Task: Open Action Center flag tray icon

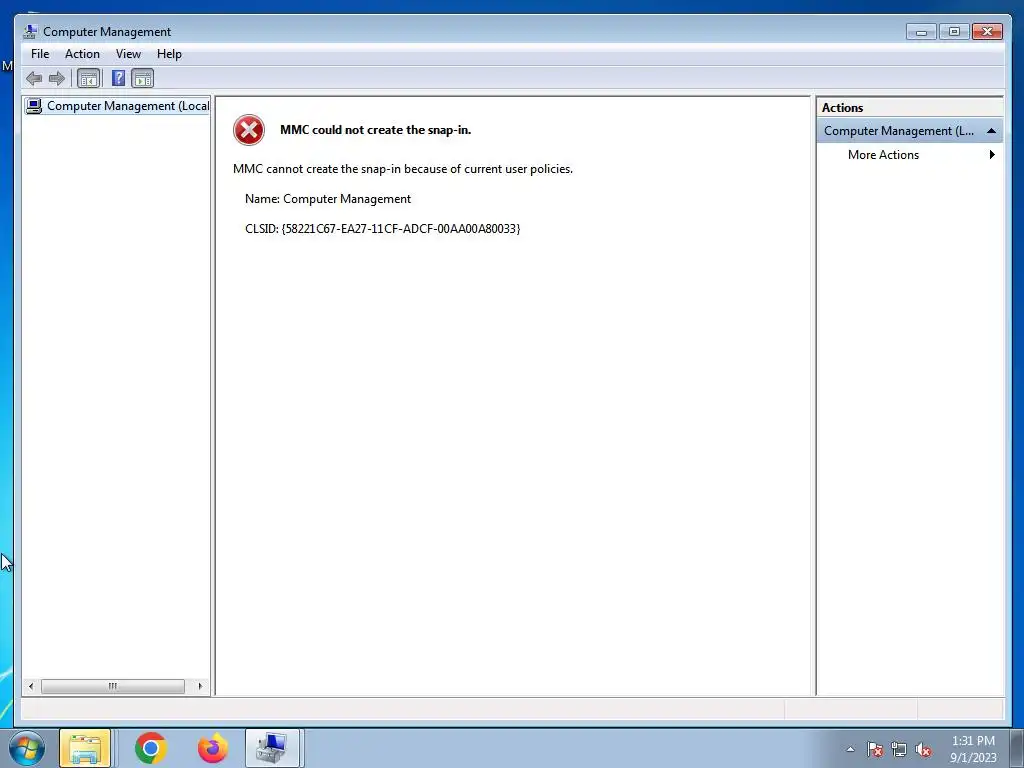Action: click(x=875, y=750)
